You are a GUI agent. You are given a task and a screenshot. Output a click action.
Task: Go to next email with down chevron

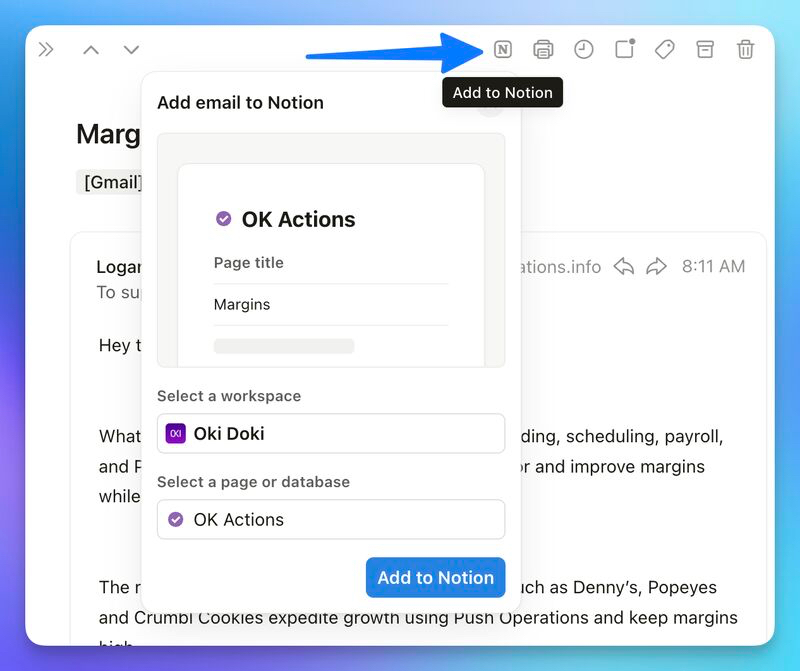tap(131, 50)
